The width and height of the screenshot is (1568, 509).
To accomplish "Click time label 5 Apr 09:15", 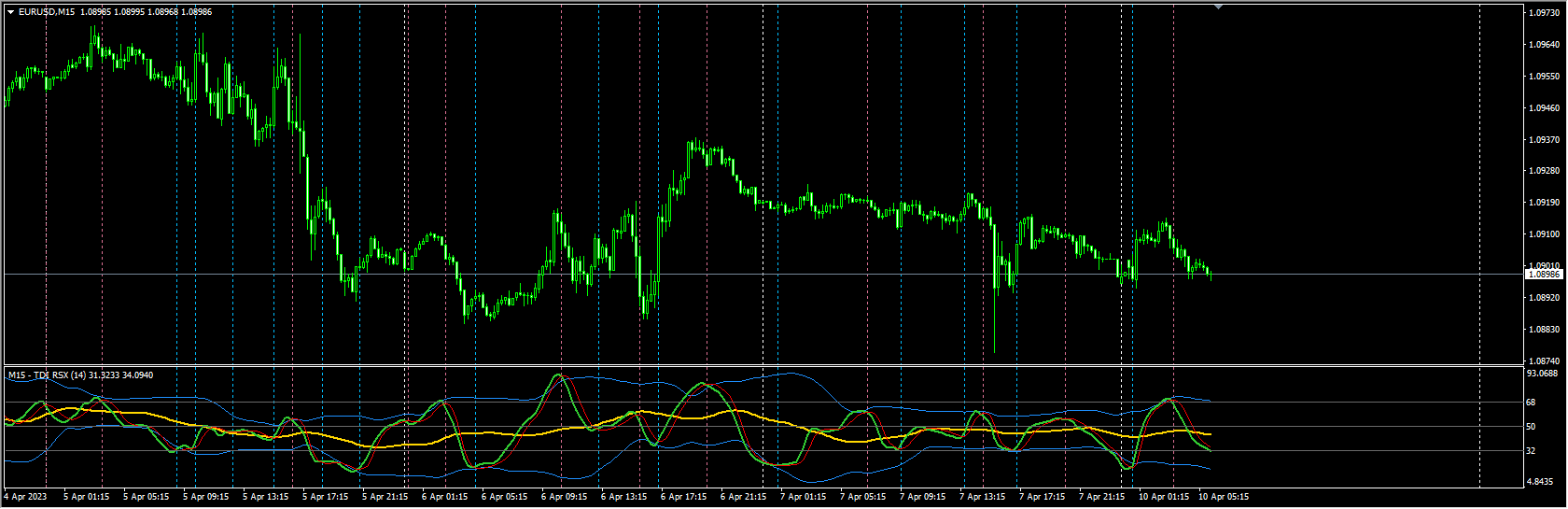I will [206, 497].
